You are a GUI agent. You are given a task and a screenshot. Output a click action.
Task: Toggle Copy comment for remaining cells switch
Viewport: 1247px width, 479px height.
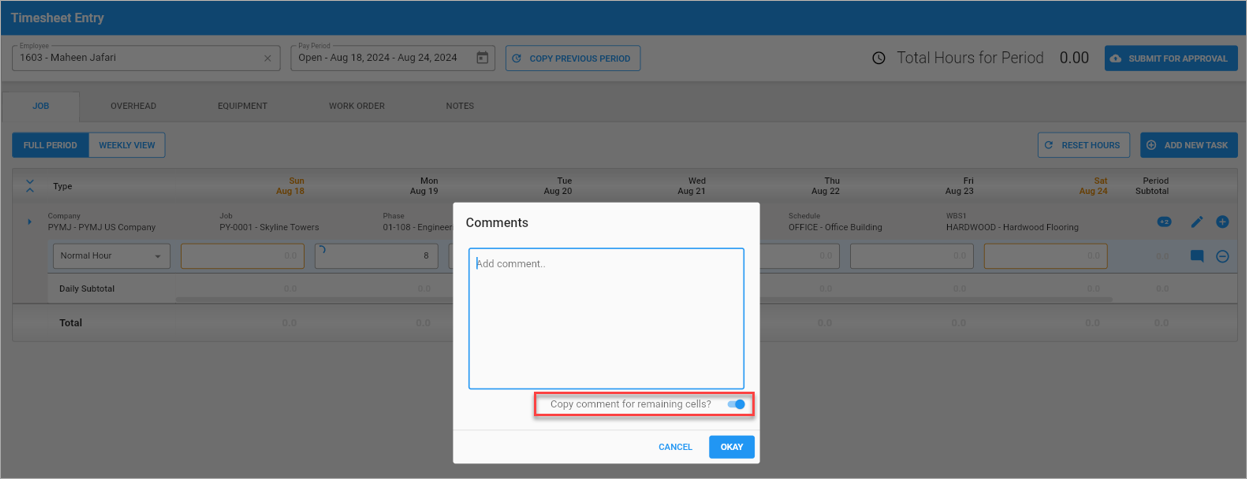[x=737, y=404]
